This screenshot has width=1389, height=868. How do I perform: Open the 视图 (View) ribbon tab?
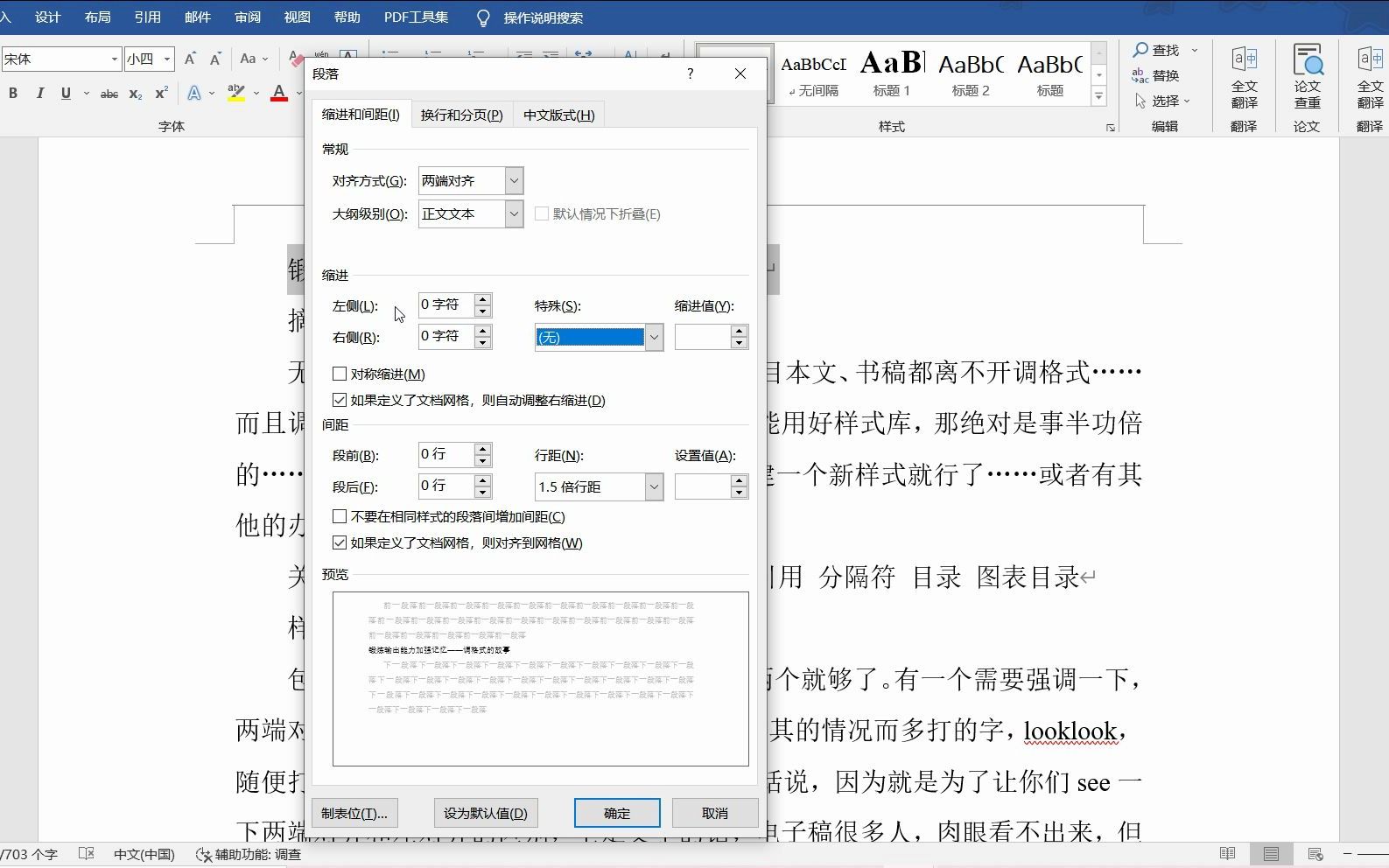298,17
